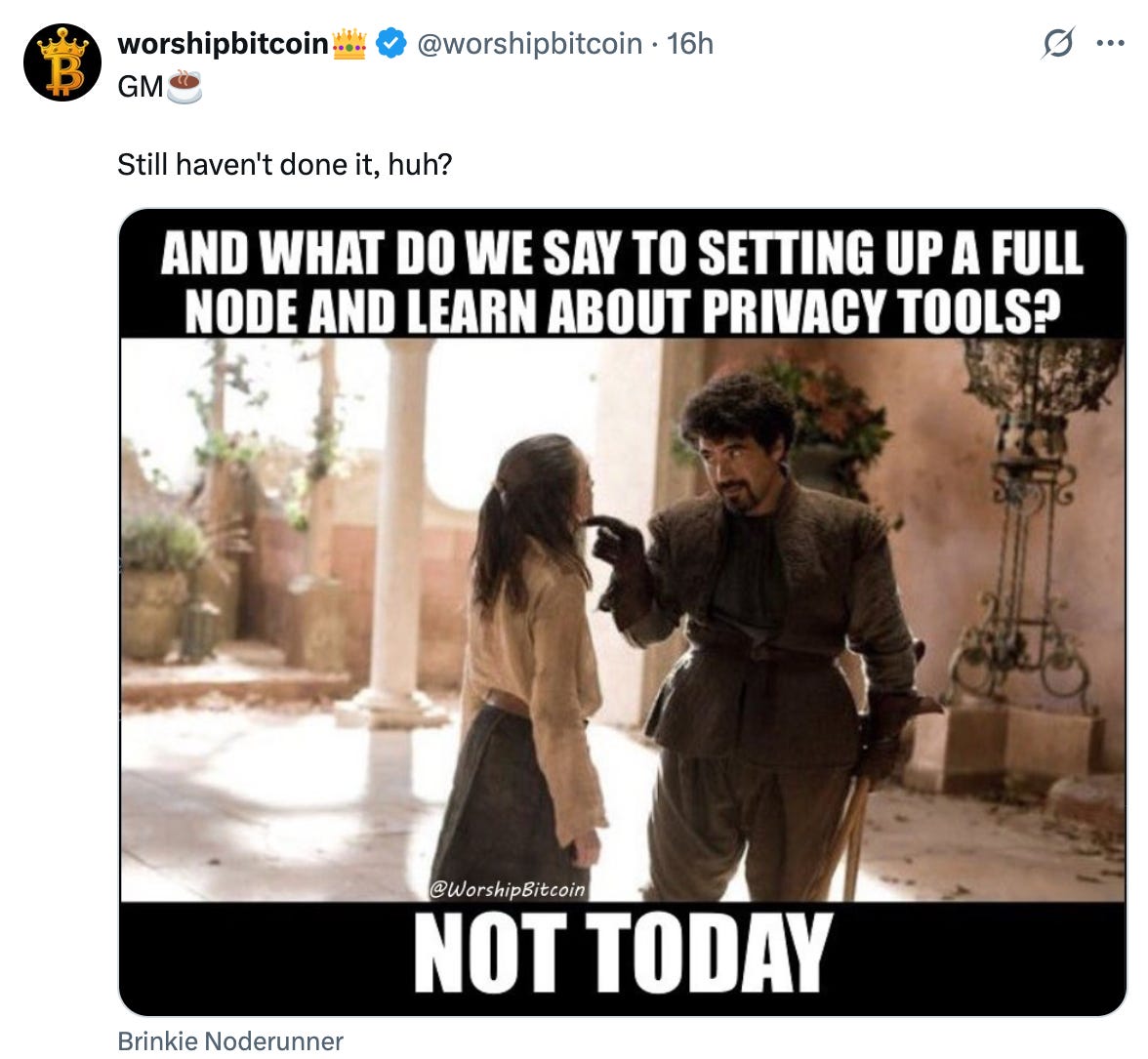Viewport: 1148px width, 1059px height.
Task: Click the coffee cup emoji after GM
Action: 184,86
